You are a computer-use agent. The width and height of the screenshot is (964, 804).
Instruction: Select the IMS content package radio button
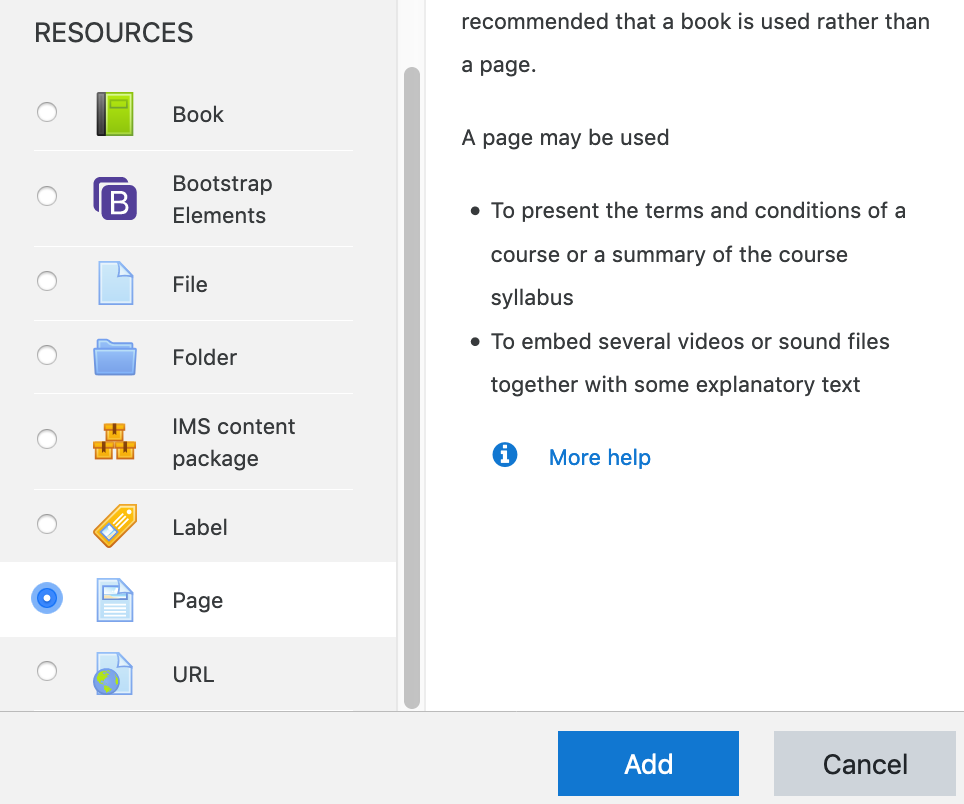tap(47, 439)
